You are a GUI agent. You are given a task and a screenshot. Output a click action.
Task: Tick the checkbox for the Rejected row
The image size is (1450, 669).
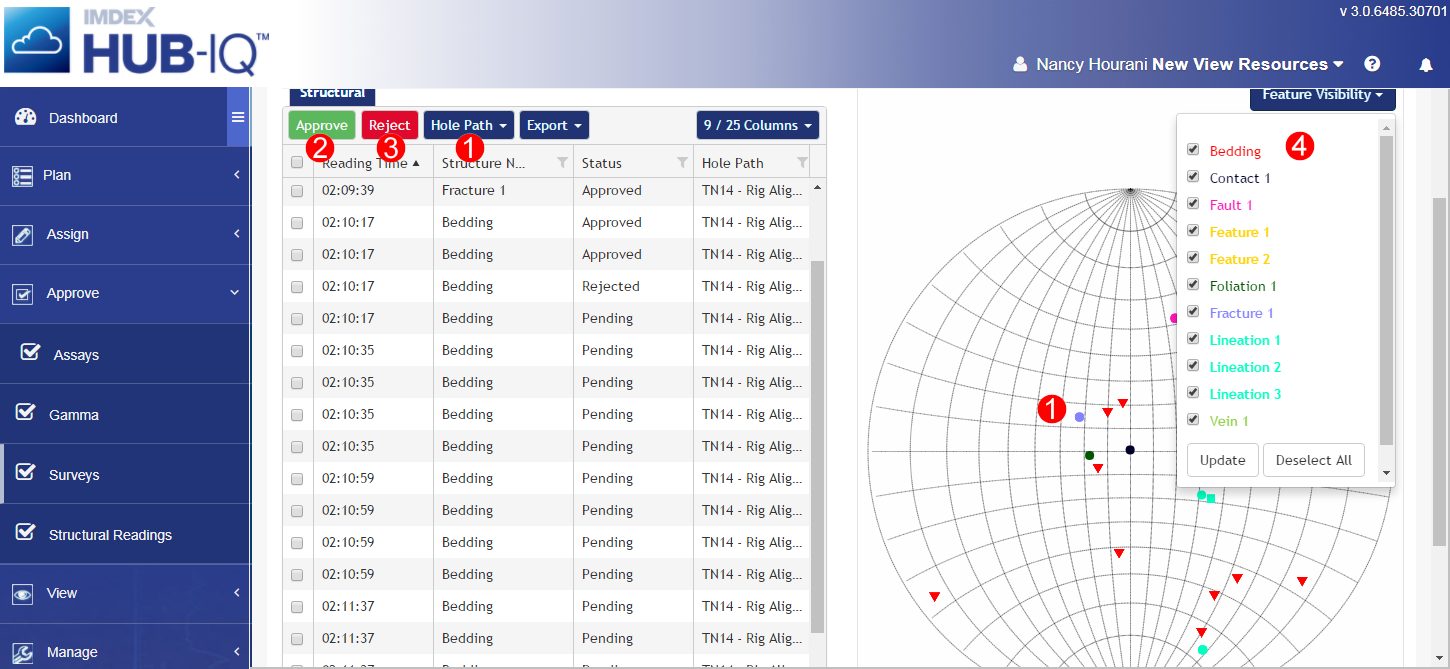[x=297, y=286]
